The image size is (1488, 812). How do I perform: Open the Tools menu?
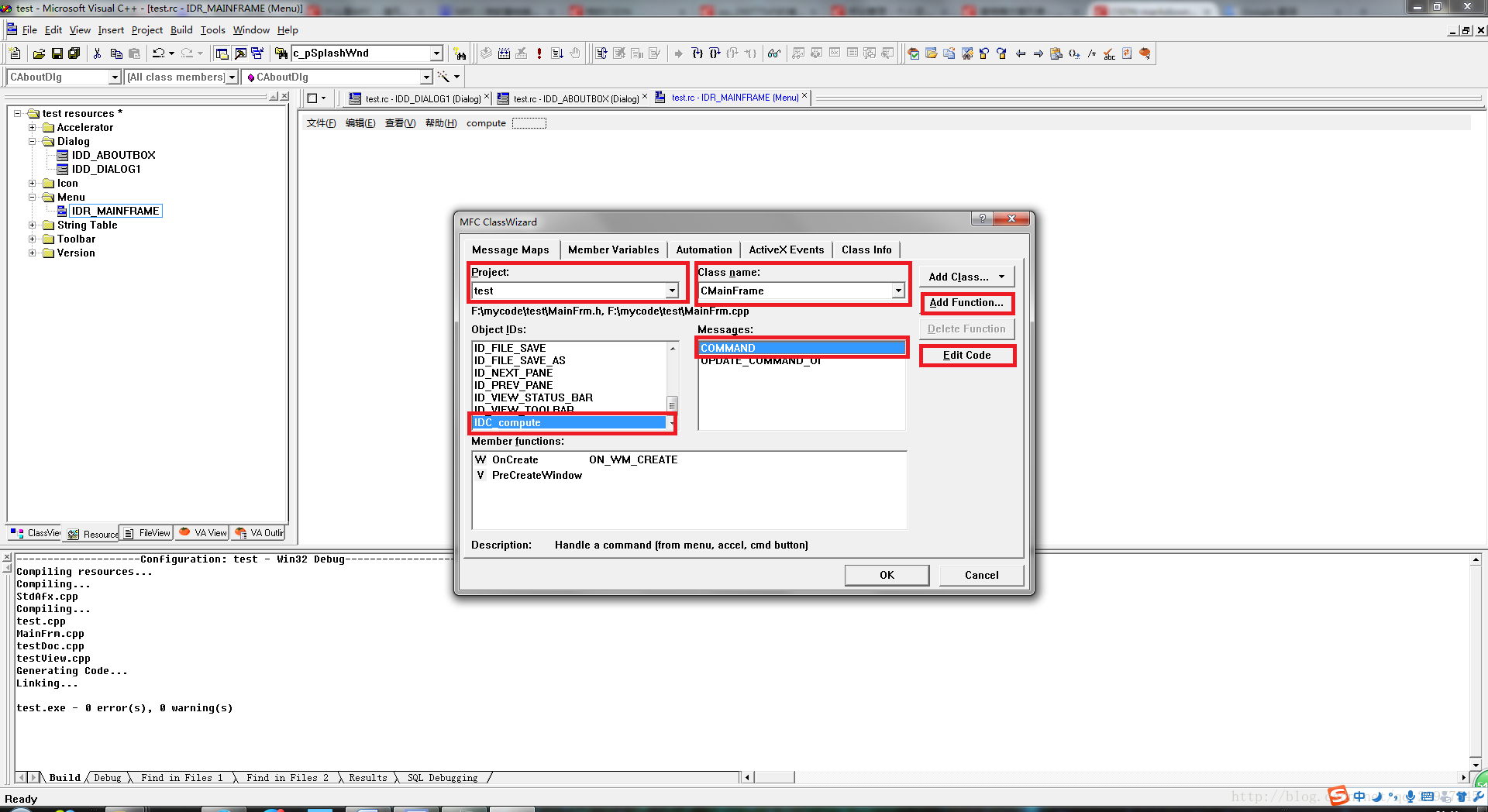tap(212, 30)
